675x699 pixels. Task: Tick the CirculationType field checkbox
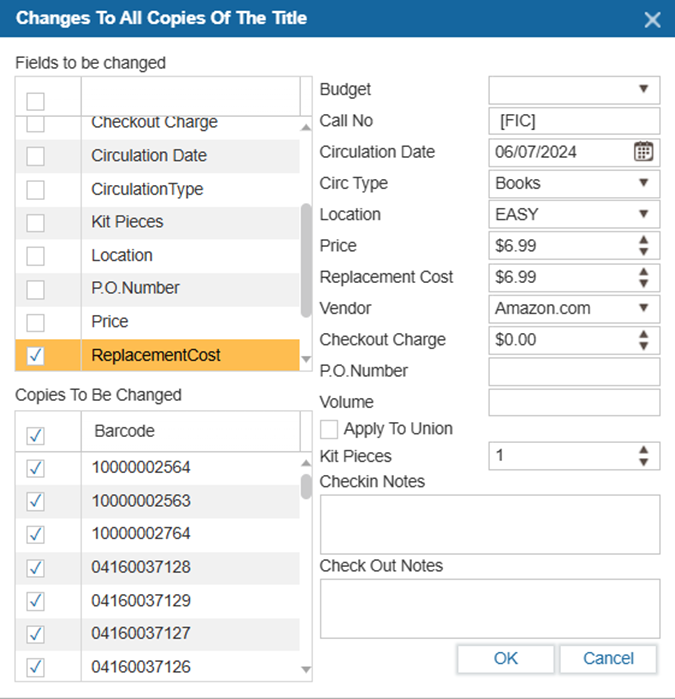(x=35, y=190)
